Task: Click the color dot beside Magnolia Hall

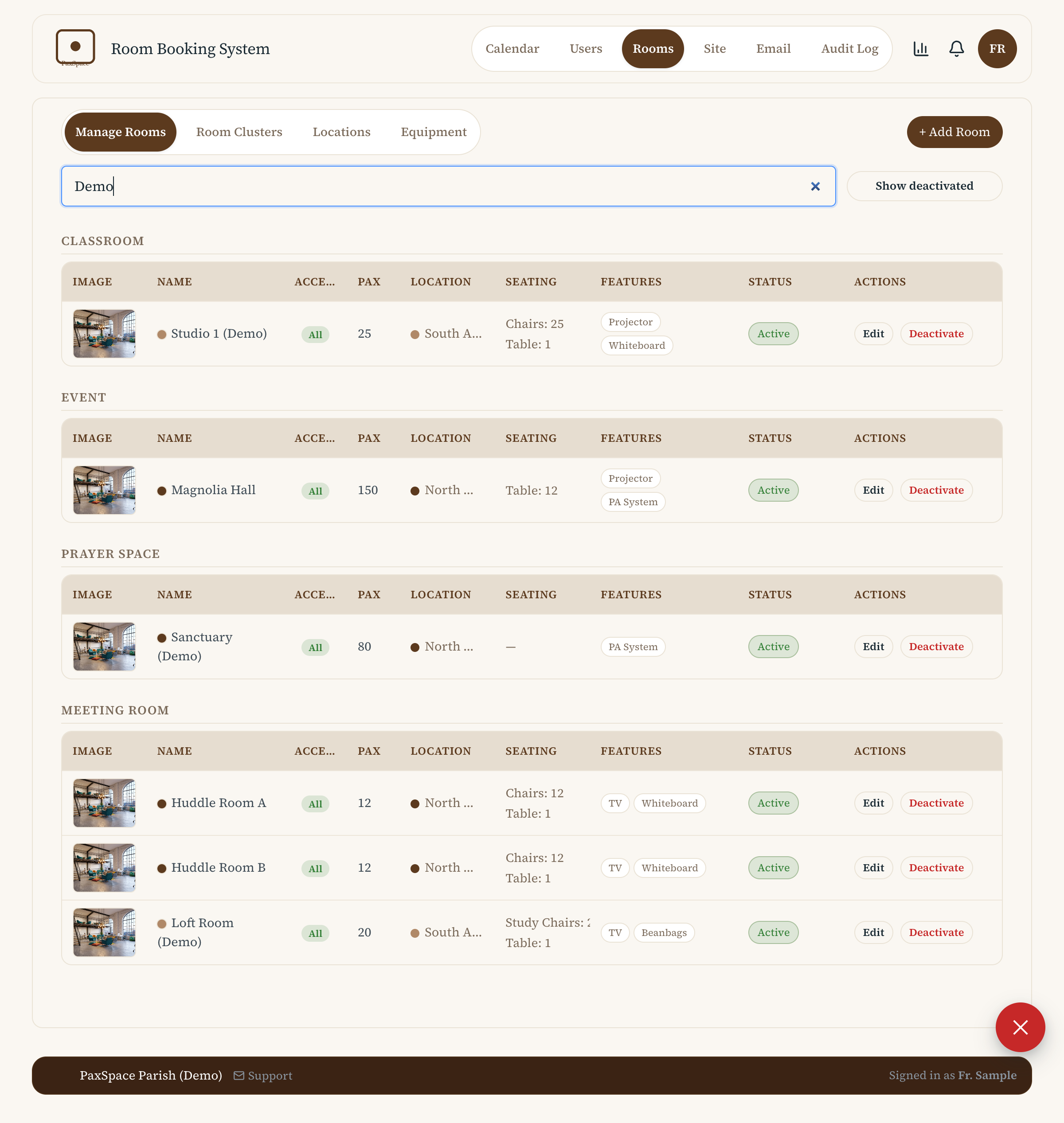Action: tap(162, 491)
